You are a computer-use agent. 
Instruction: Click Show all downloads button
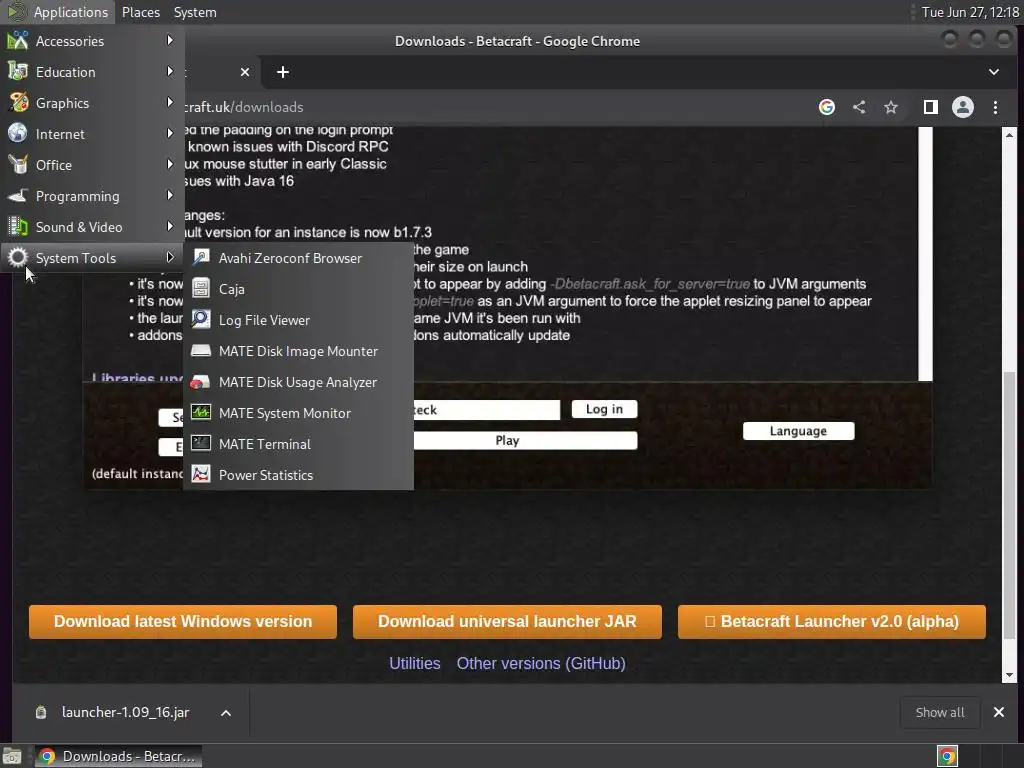[x=940, y=712]
